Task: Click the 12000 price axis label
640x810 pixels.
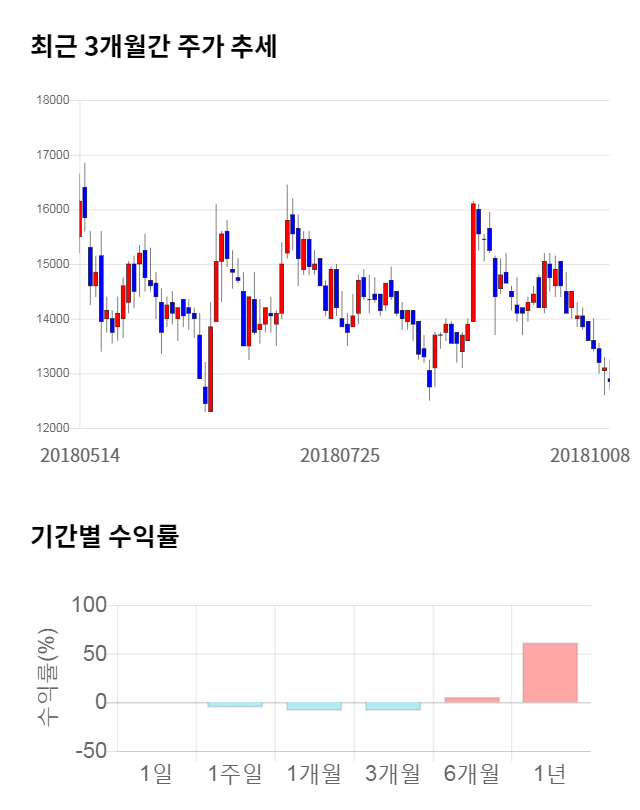Action: coord(52,428)
